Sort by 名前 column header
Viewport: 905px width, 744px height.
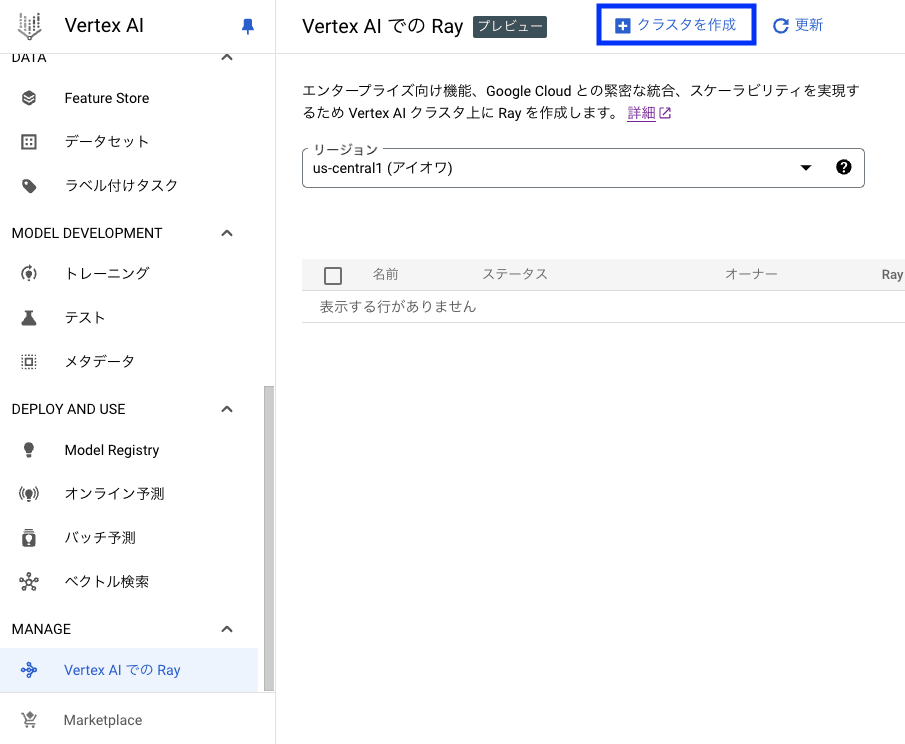[385, 274]
